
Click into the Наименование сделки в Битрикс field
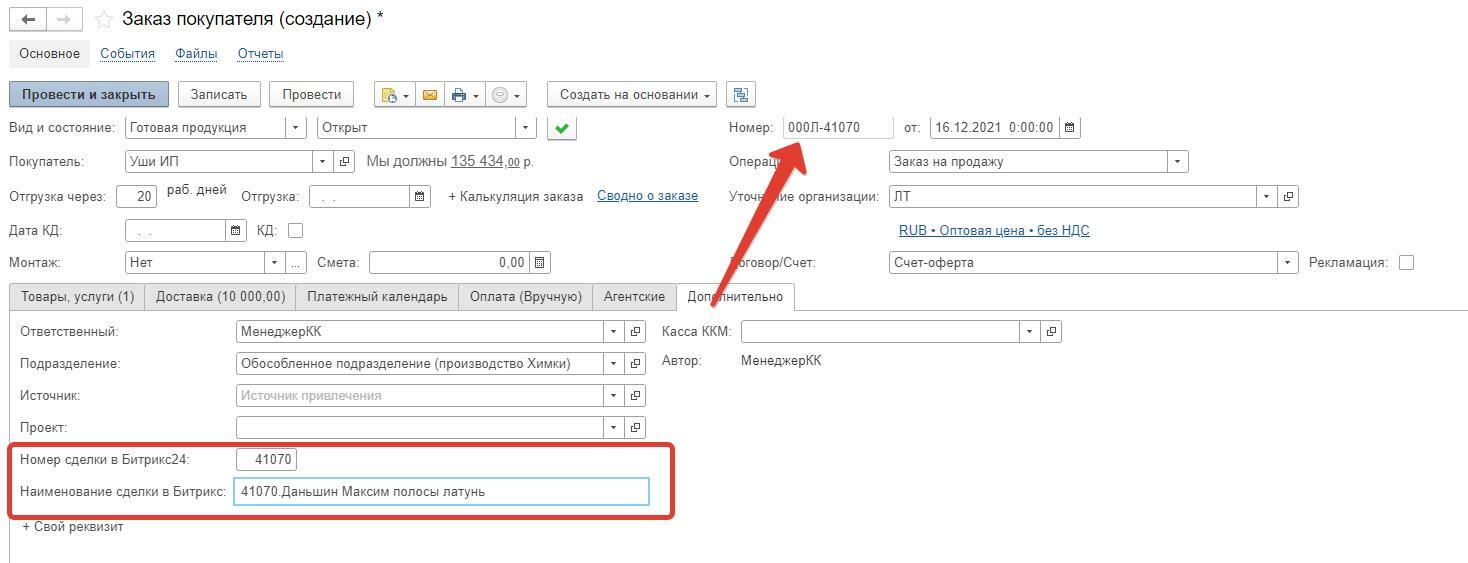pos(441,492)
